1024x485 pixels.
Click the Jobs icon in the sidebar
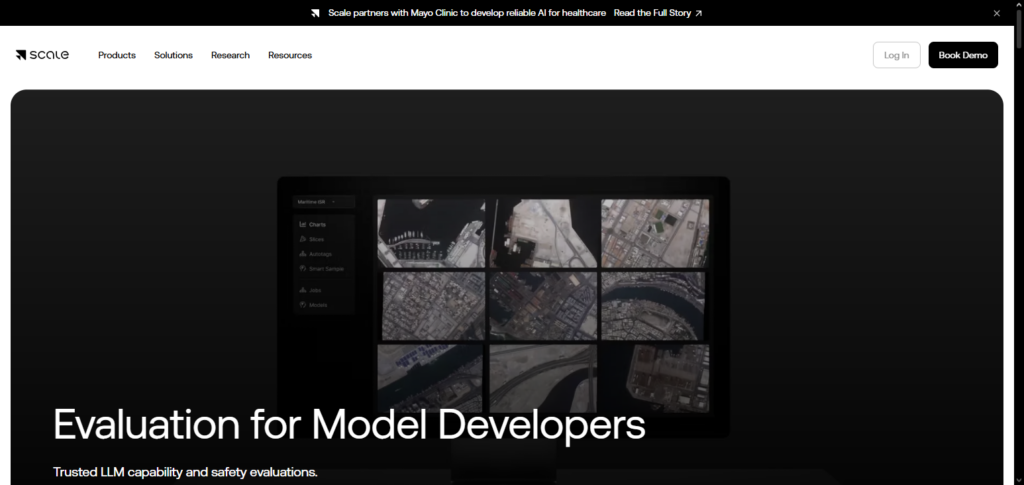pos(303,290)
